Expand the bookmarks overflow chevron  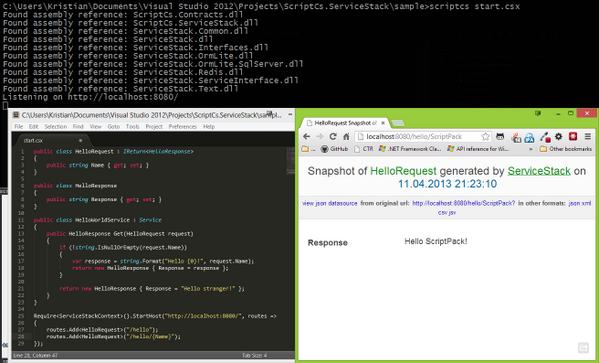coord(531,149)
